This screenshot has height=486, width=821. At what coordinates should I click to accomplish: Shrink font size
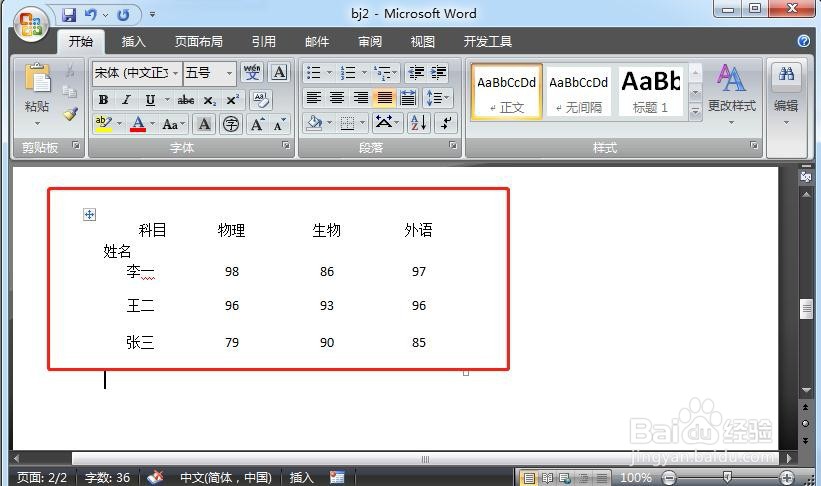(280, 124)
